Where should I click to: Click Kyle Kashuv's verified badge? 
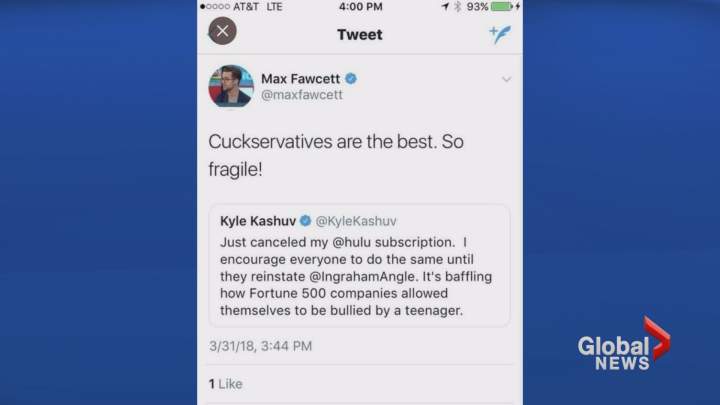point(305,221)
